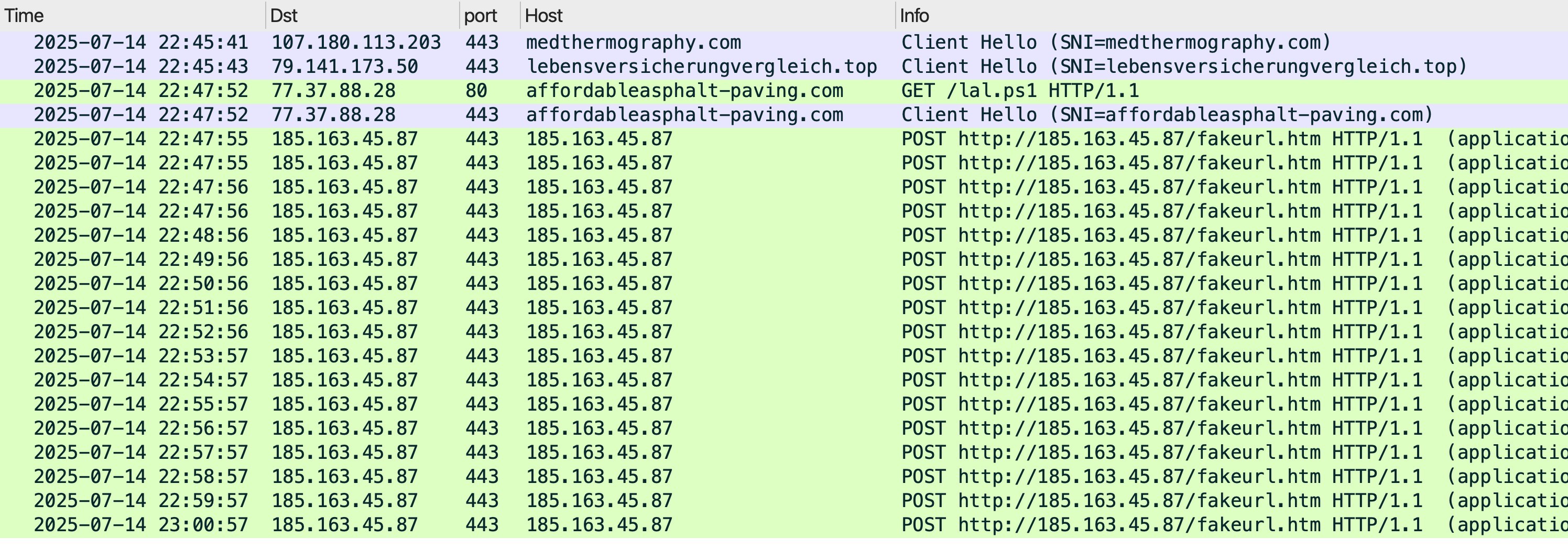
Task: Select the POST packet timestamped 22:53:57
Action: point(784,356)
